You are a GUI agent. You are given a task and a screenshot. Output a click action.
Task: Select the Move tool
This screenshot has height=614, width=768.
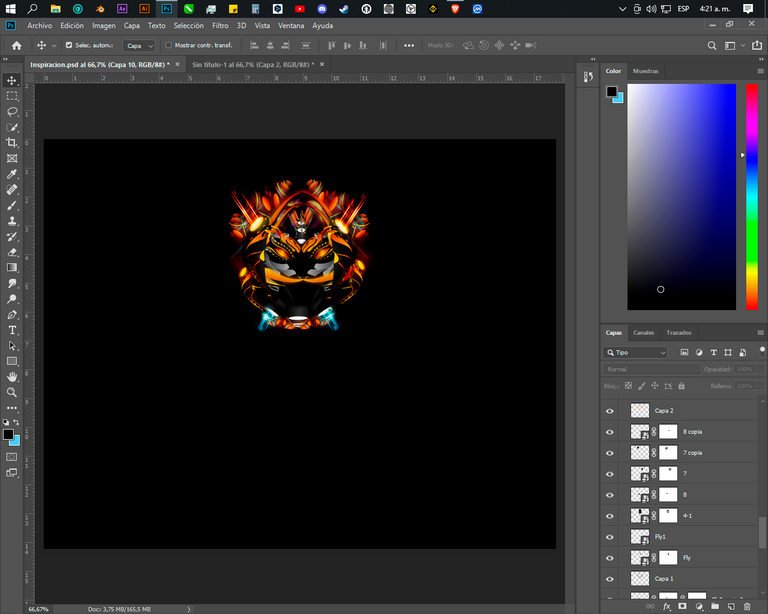12,80
